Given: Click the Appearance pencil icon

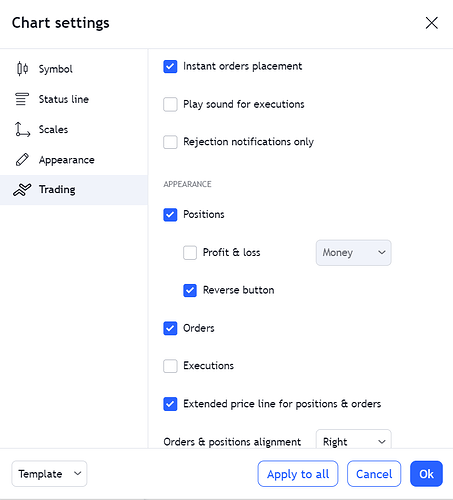Looking at the screenshot, I should click(22, 160).
